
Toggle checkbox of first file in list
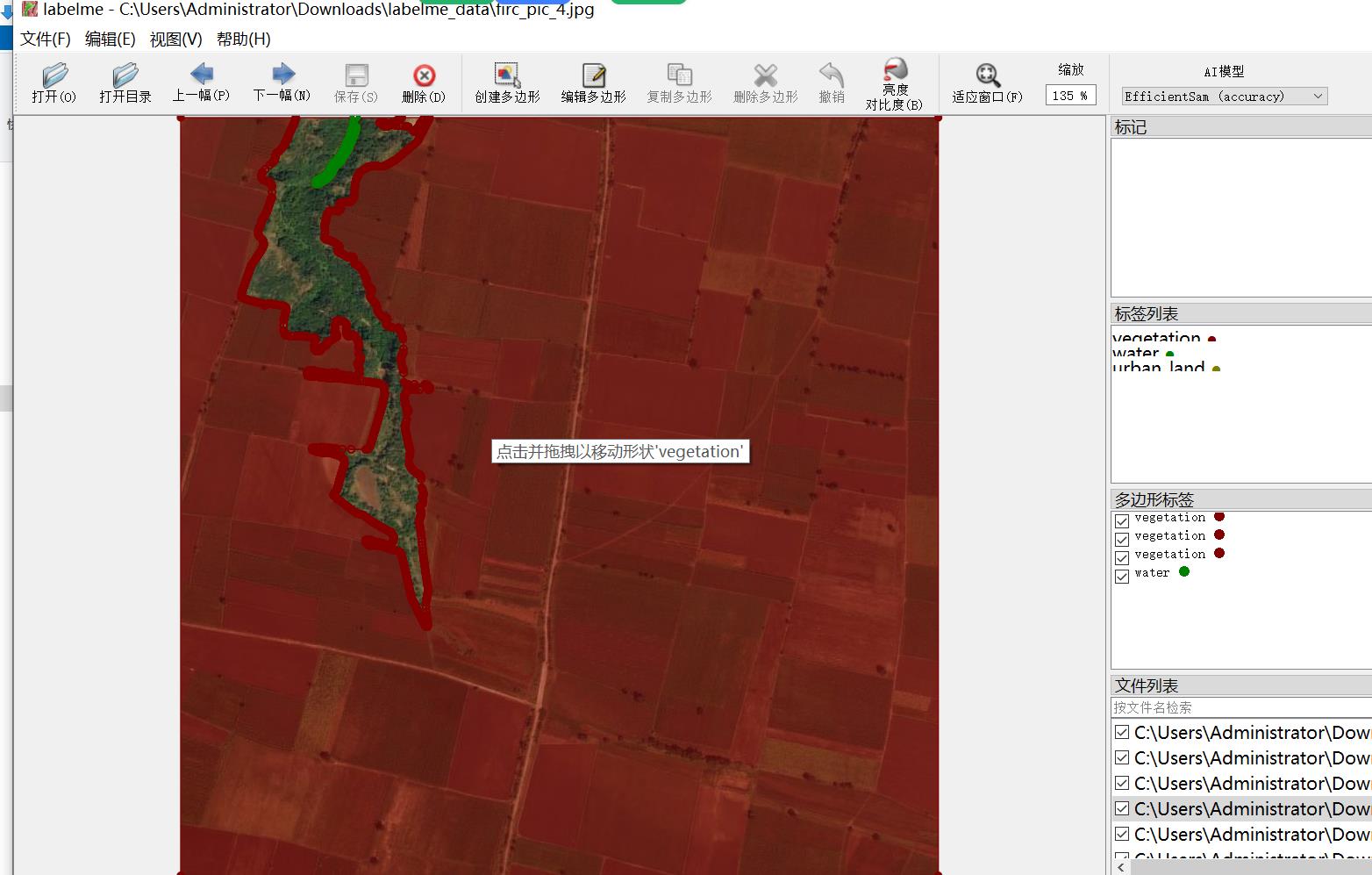[x=1122, y=732]
